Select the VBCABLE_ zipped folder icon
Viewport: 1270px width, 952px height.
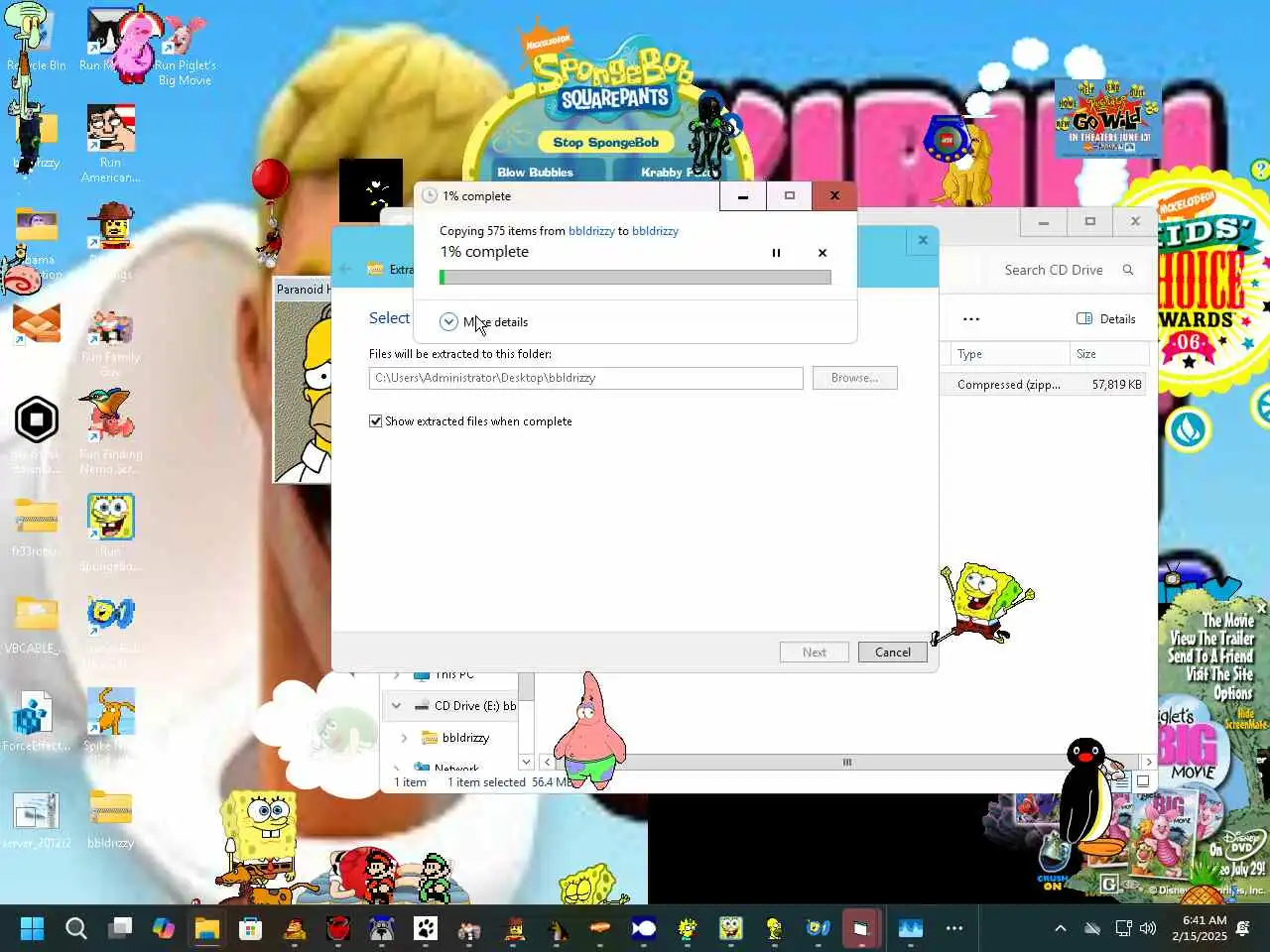tap(37, 625)
